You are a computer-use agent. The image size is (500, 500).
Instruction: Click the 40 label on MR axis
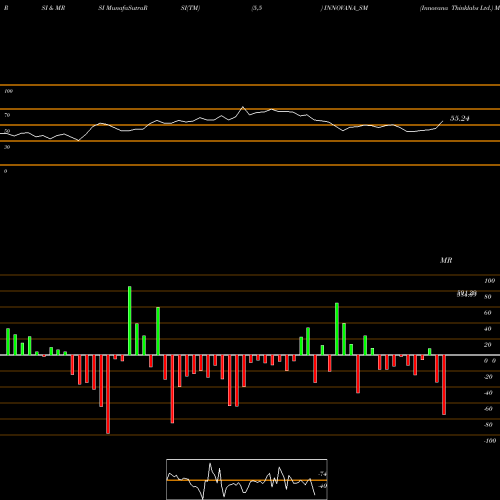[488, 329]
